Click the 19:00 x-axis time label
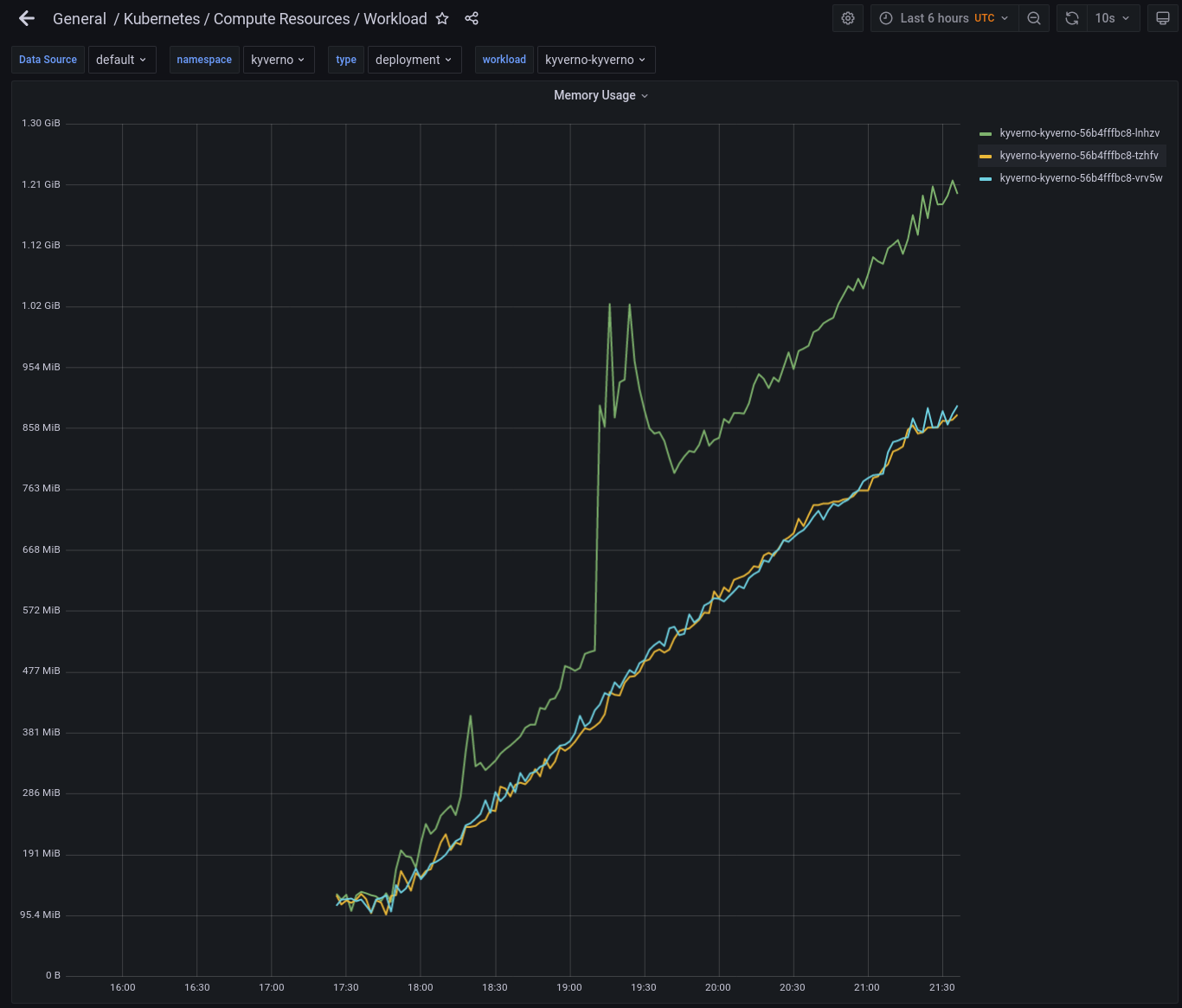 569,987
